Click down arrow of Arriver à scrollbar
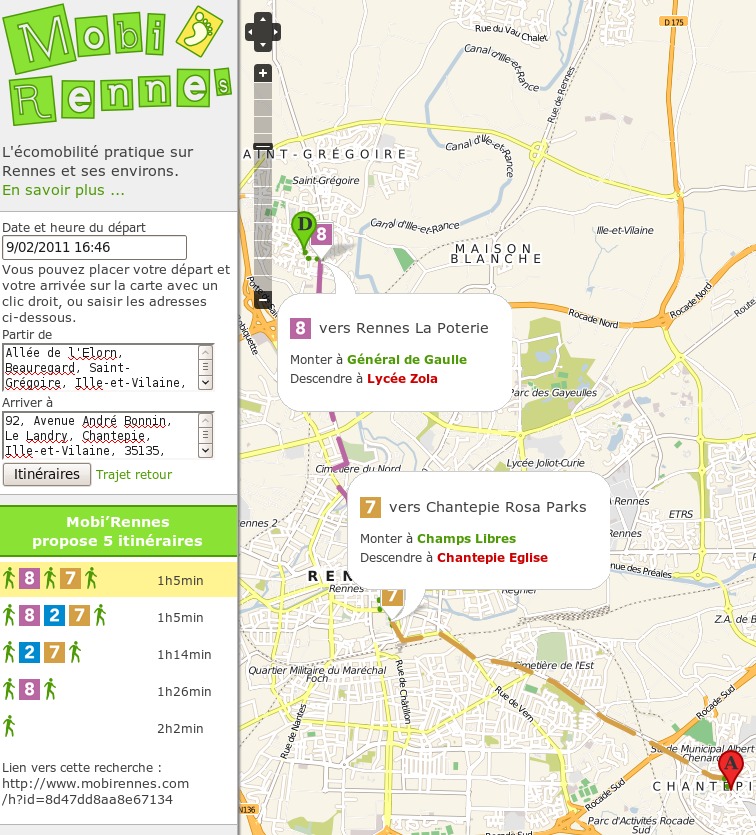Viewport: 756px width, 835px height. pos(206,450)
